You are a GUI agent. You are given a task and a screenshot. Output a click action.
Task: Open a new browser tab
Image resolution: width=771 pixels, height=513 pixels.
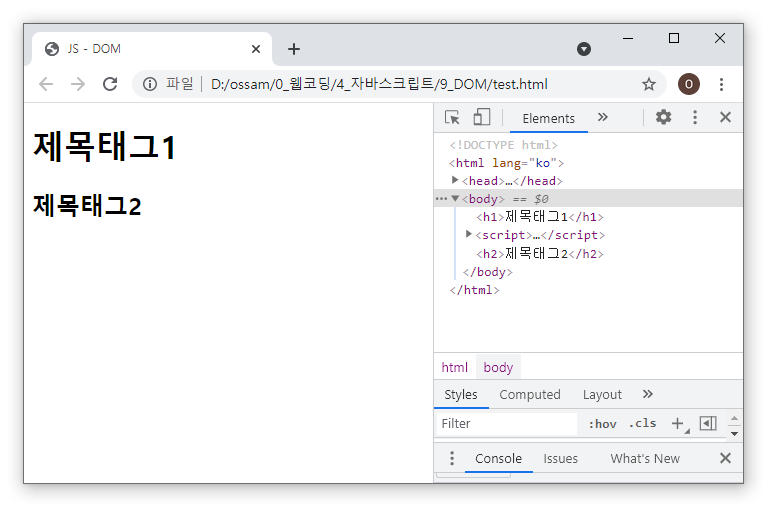point(294,49)
